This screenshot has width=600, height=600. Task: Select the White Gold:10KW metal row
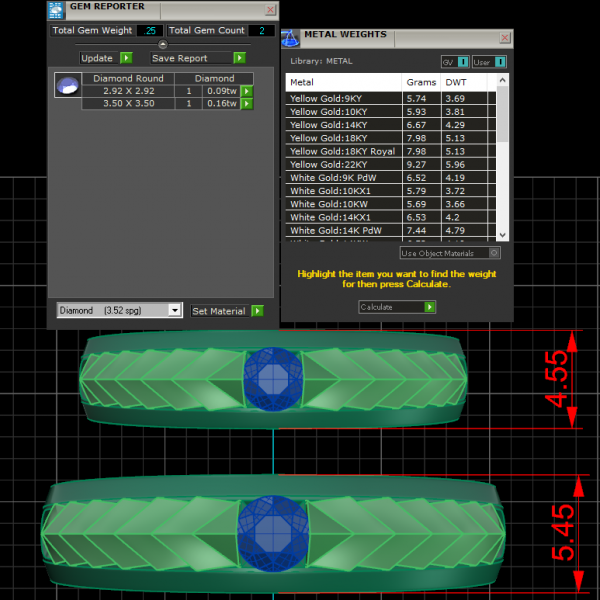344,204
